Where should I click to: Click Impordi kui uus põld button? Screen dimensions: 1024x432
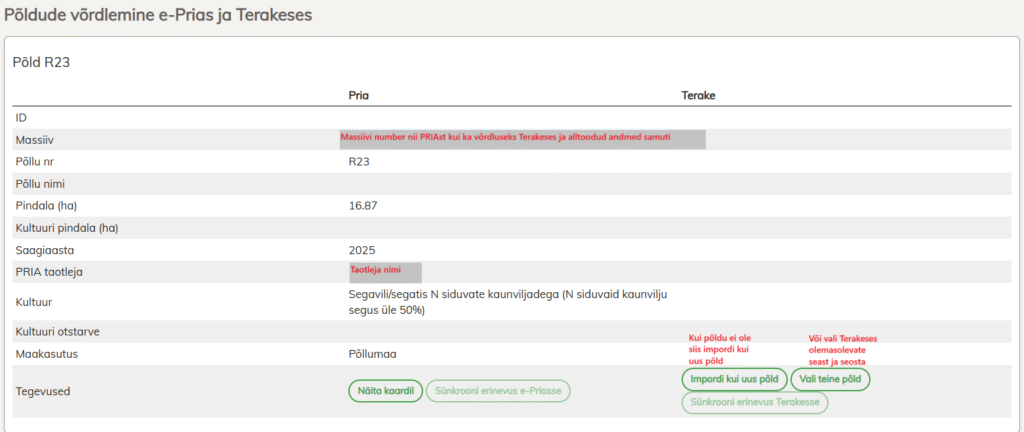[734, 380]
